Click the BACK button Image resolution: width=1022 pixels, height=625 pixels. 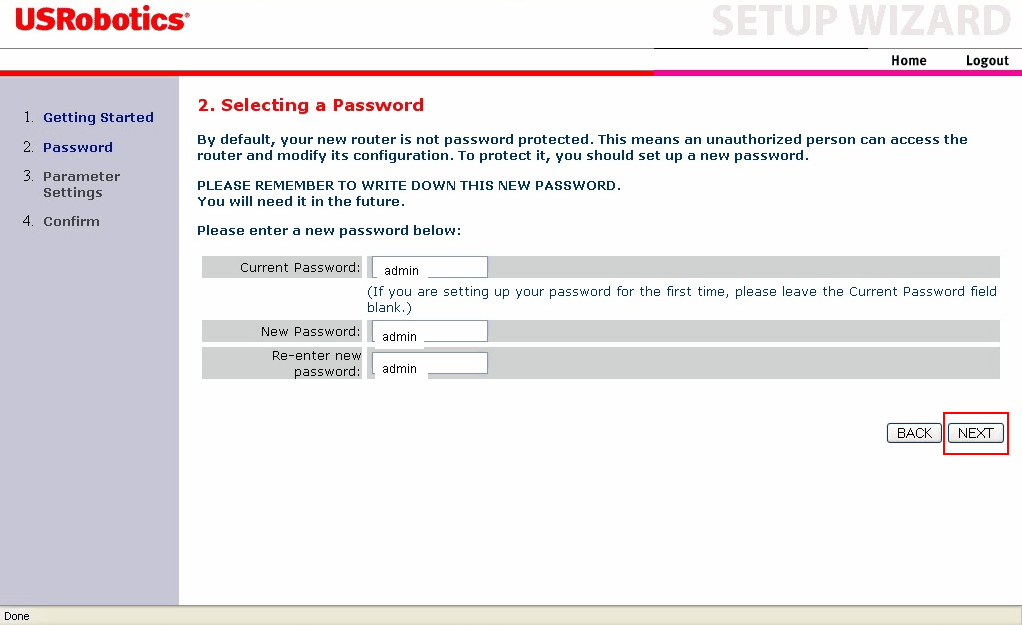pyautogui.click(x=914, y=433)
